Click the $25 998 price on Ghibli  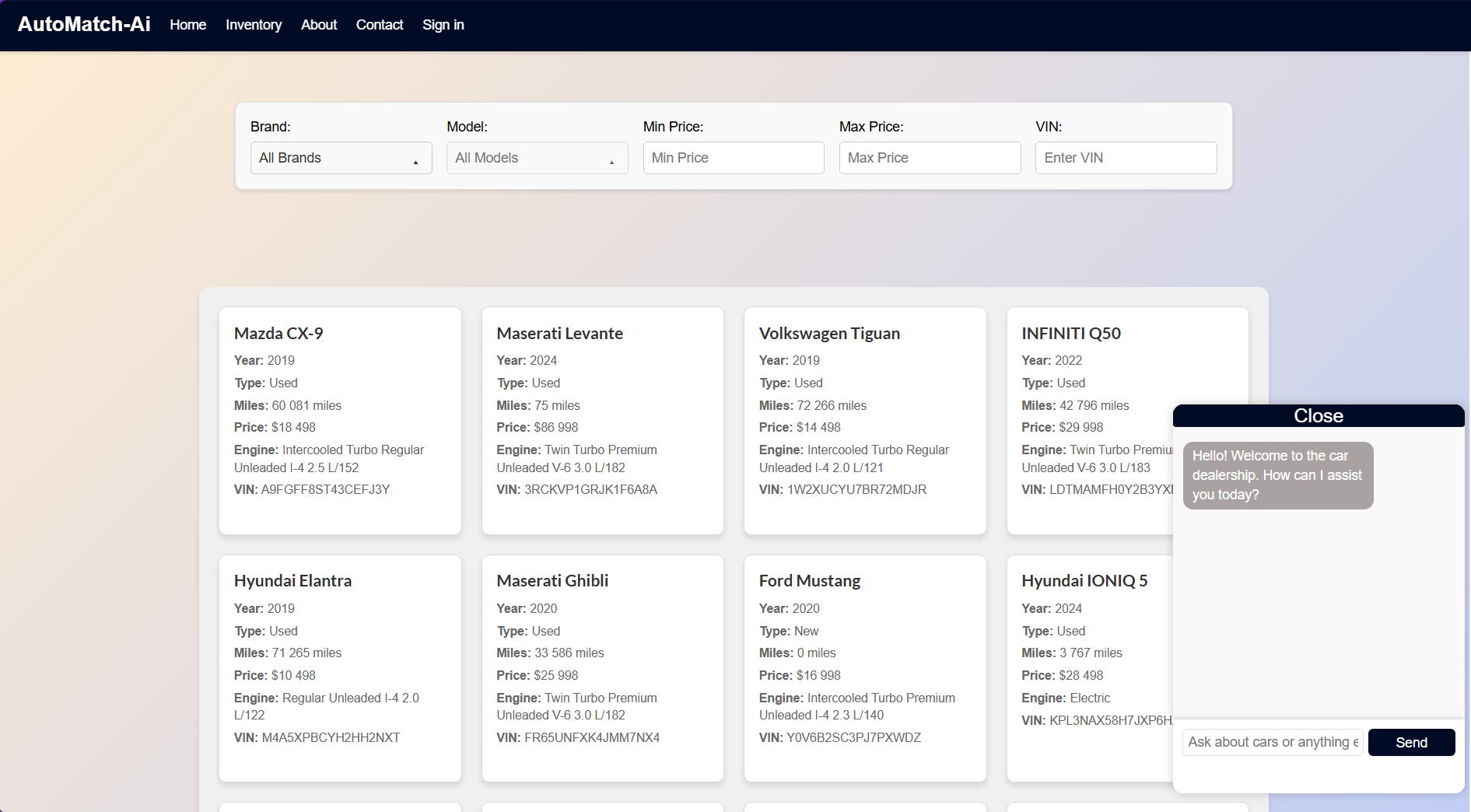(x=556, y=676)
